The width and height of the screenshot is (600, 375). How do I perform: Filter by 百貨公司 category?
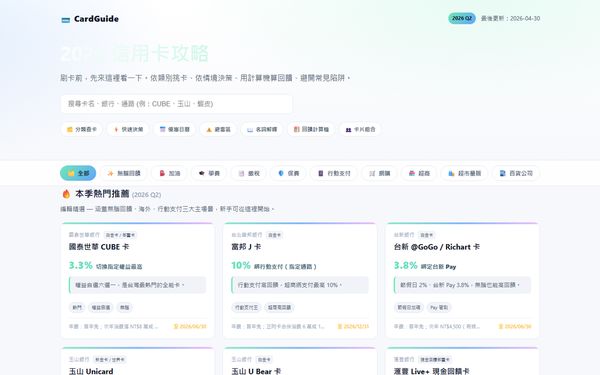click(x=516, y=173)
